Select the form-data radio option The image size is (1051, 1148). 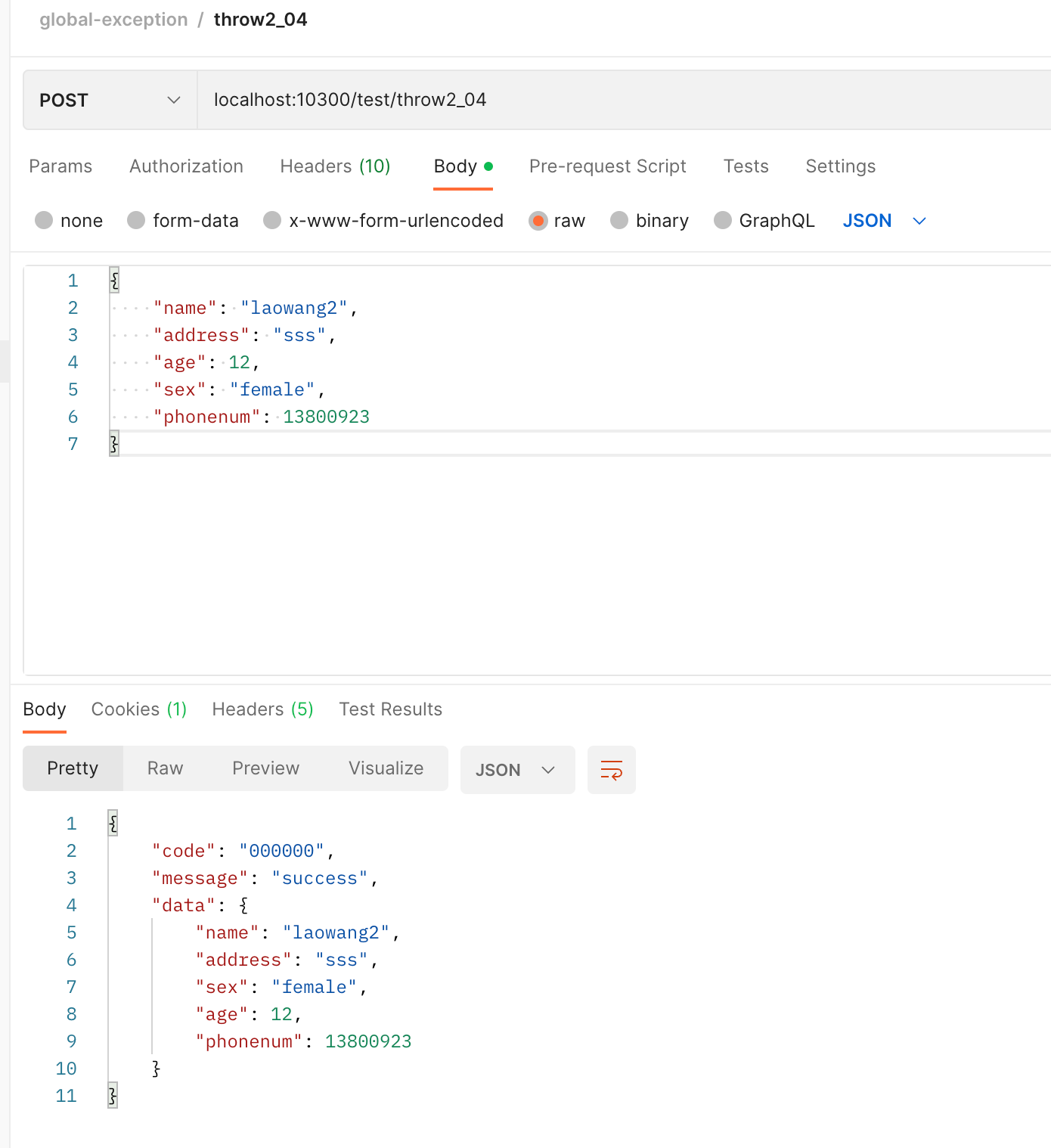[136, 221]
